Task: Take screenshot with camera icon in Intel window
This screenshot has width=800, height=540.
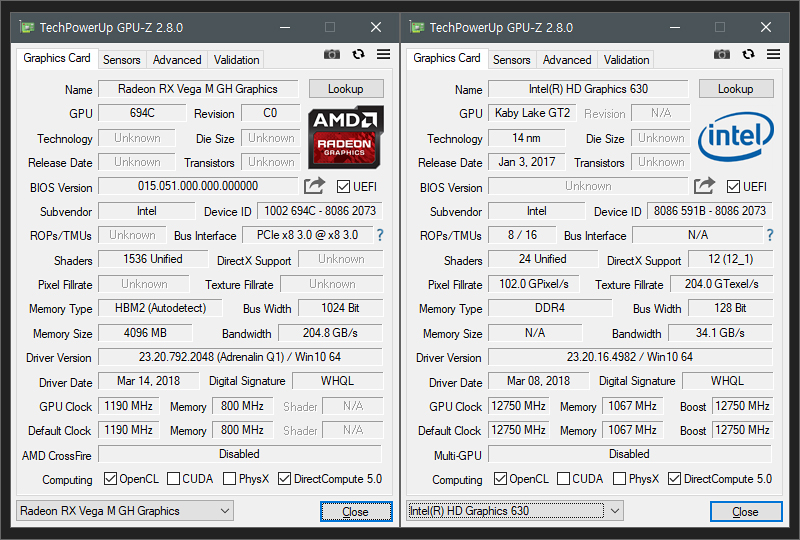Action: [721, 54]
